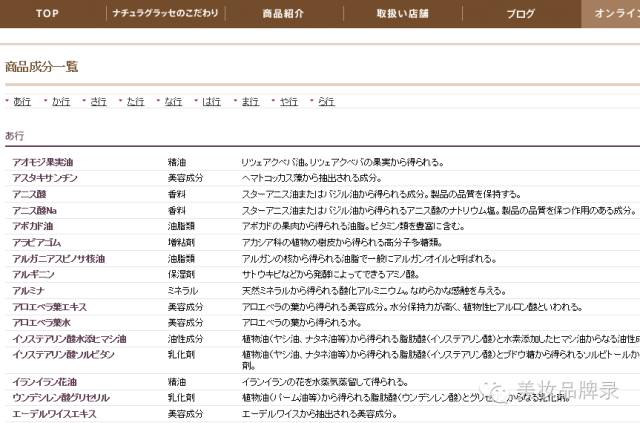Jump to や行 section anchor link
The width and height of the screenshot is (640, 423).
click(x=288, y=102)
